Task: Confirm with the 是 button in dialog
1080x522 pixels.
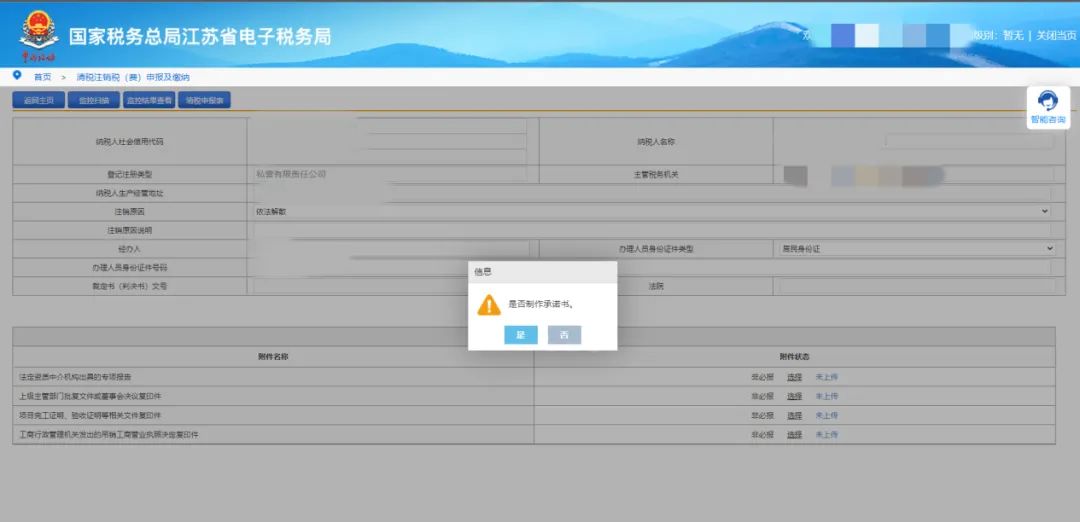Action: pyautogui.click(x=520, y=336)
